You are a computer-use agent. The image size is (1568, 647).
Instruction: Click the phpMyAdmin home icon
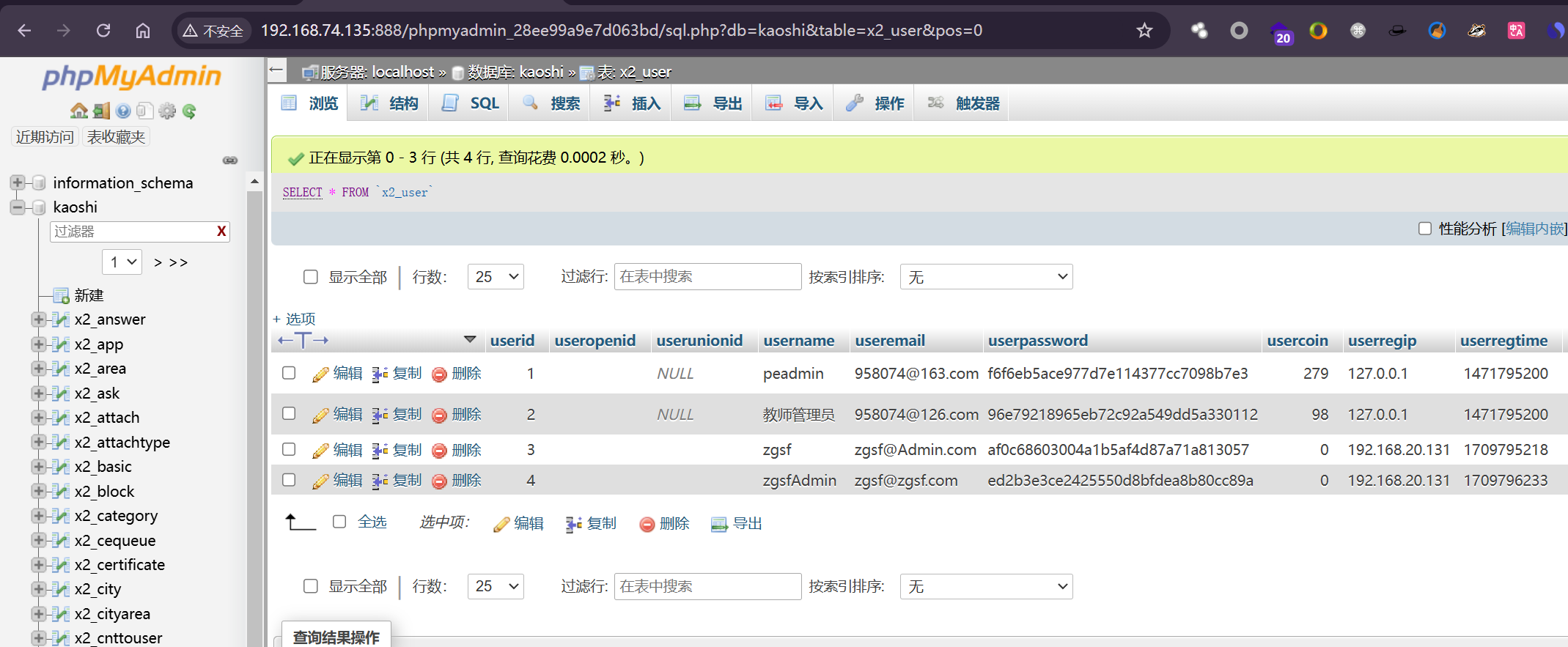78,111
